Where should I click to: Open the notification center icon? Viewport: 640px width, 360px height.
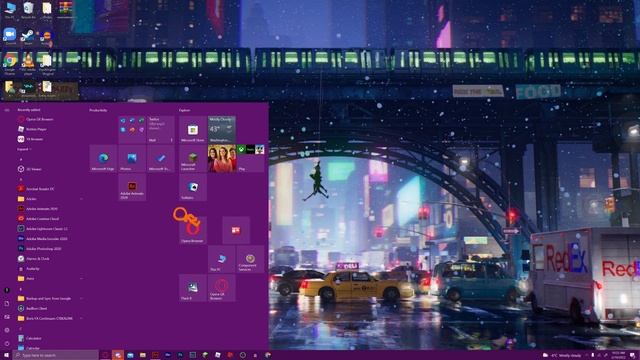coord(632,355)
